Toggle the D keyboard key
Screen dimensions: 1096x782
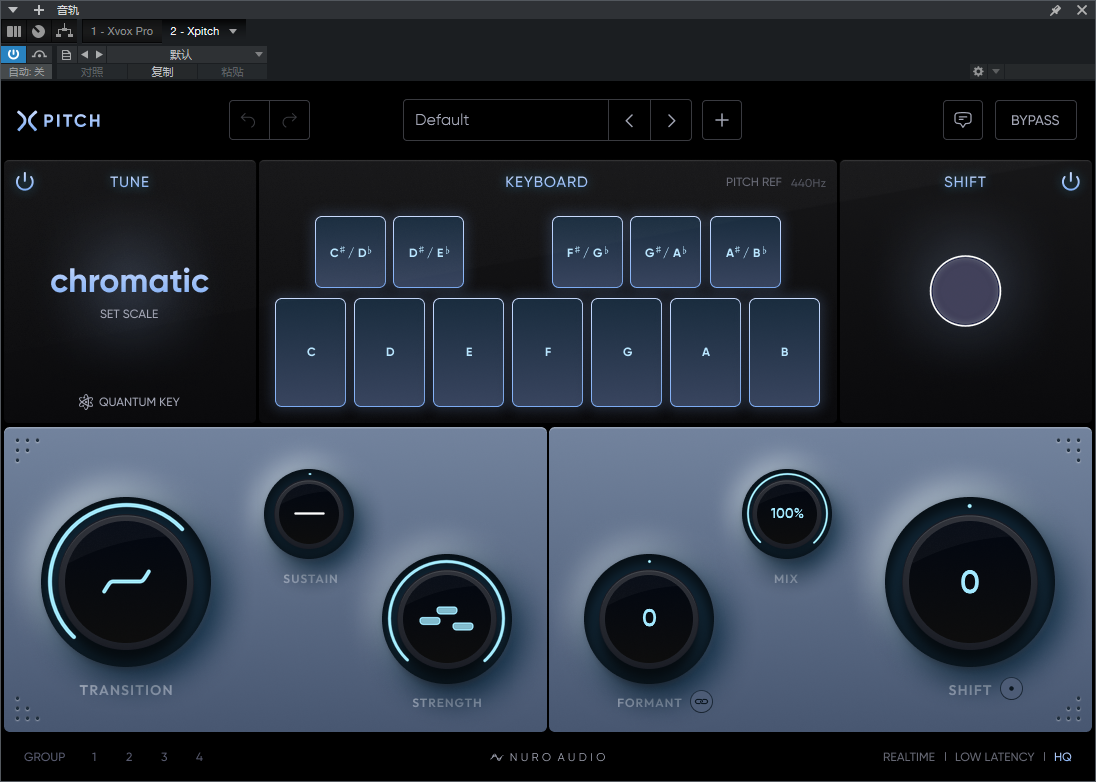pyautogui.click(x=389, y=352)
